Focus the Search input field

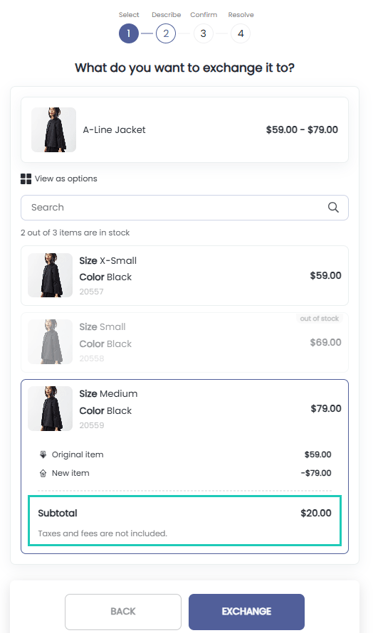tap(184, 208)
